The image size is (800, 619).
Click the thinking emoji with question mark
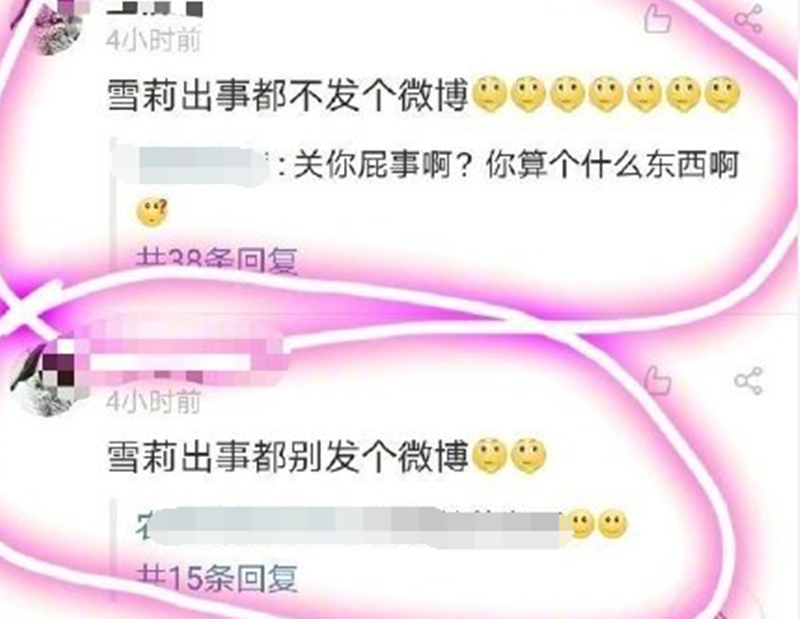click(x=152, y=213)
